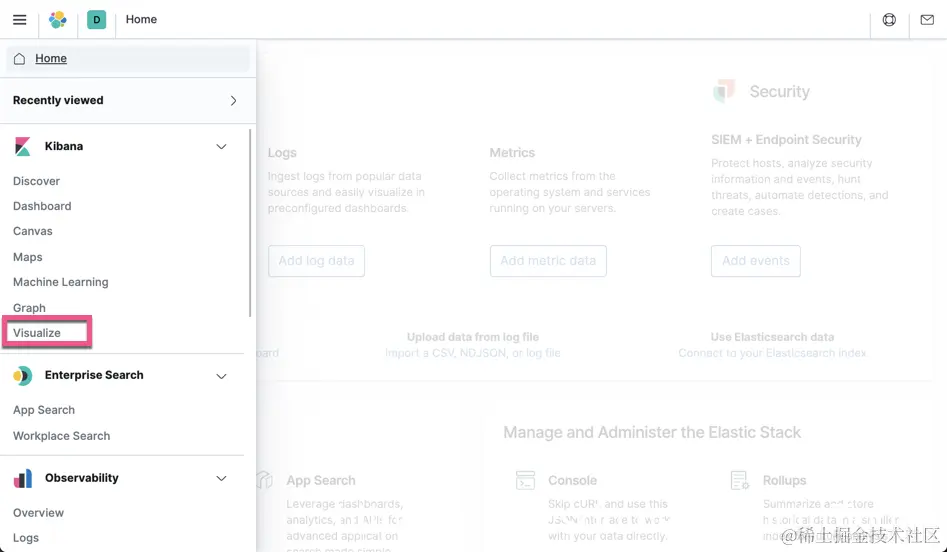947x552 pixels.
Task: Click the Add events button
Action: pyautogui.click(x=756, y=261)
